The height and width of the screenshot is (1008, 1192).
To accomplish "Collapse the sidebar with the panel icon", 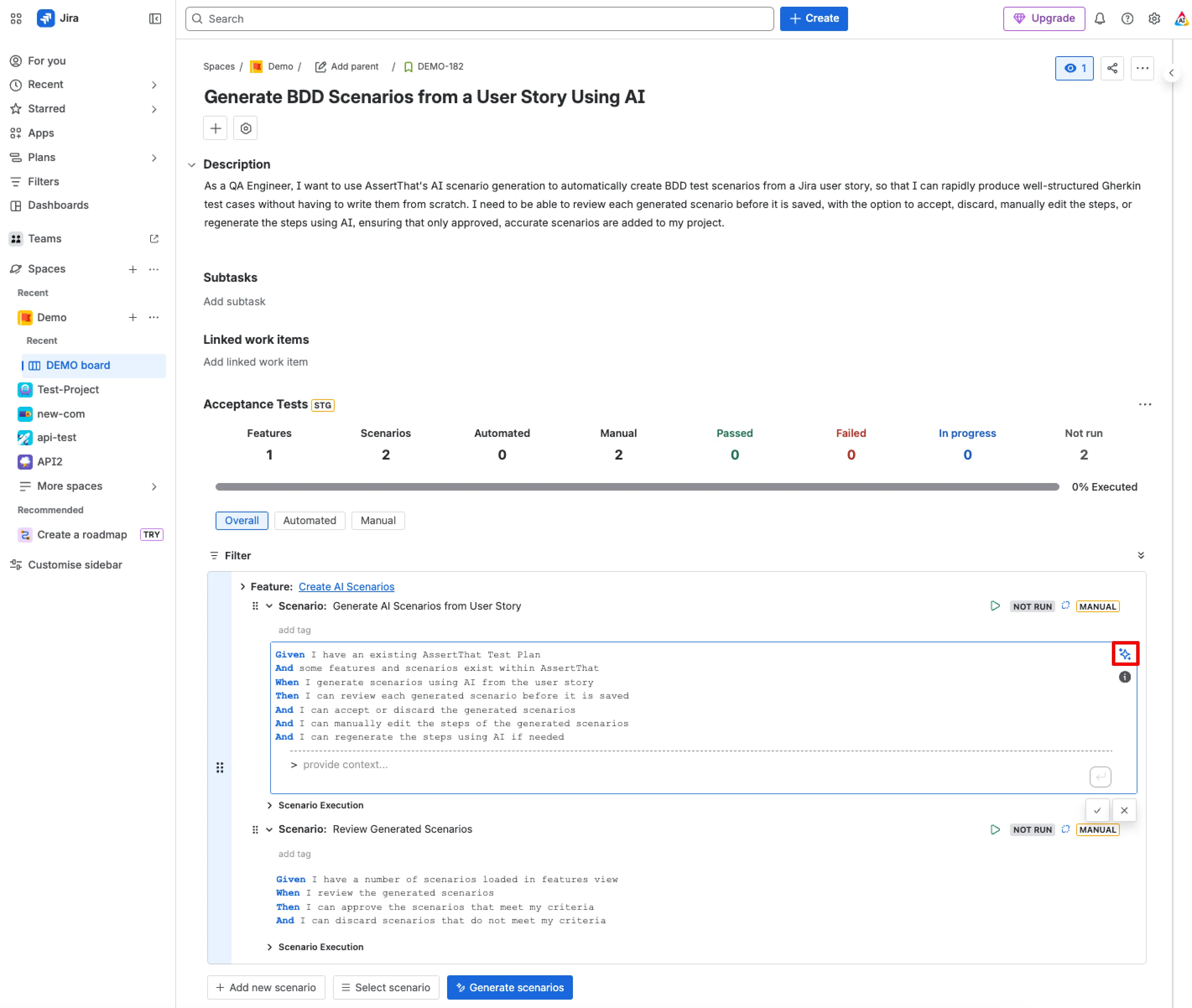I will click(x=155, y=19).
